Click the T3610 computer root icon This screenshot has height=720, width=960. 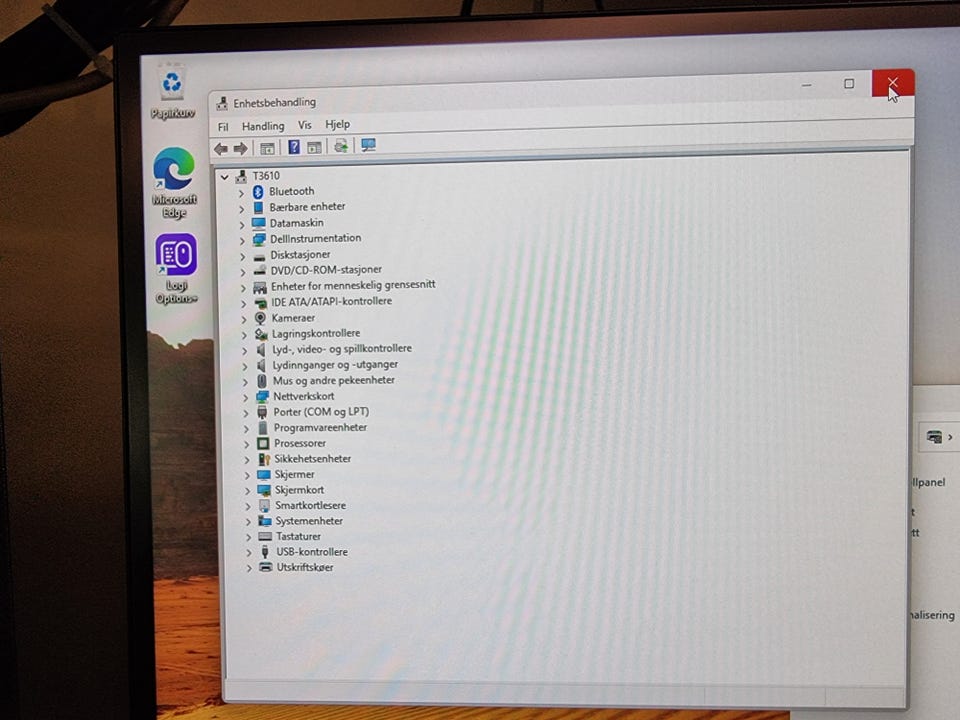click(241, 176)
